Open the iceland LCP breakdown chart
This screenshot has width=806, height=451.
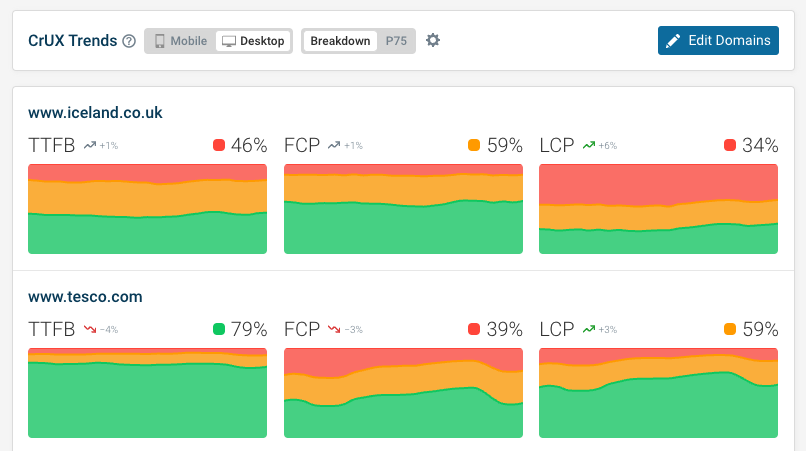658,209
